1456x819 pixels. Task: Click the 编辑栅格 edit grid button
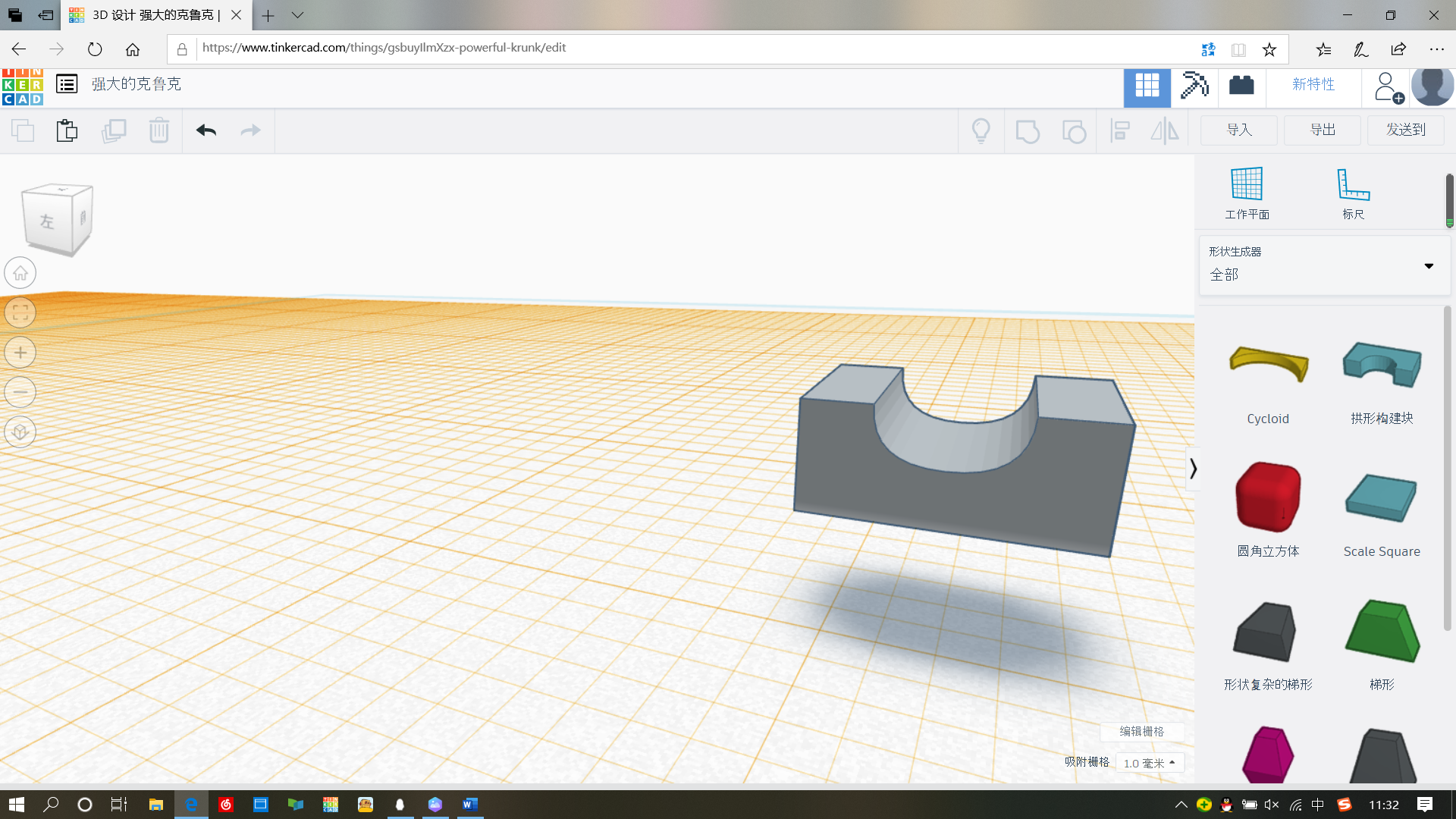[x=1142, y=731]
